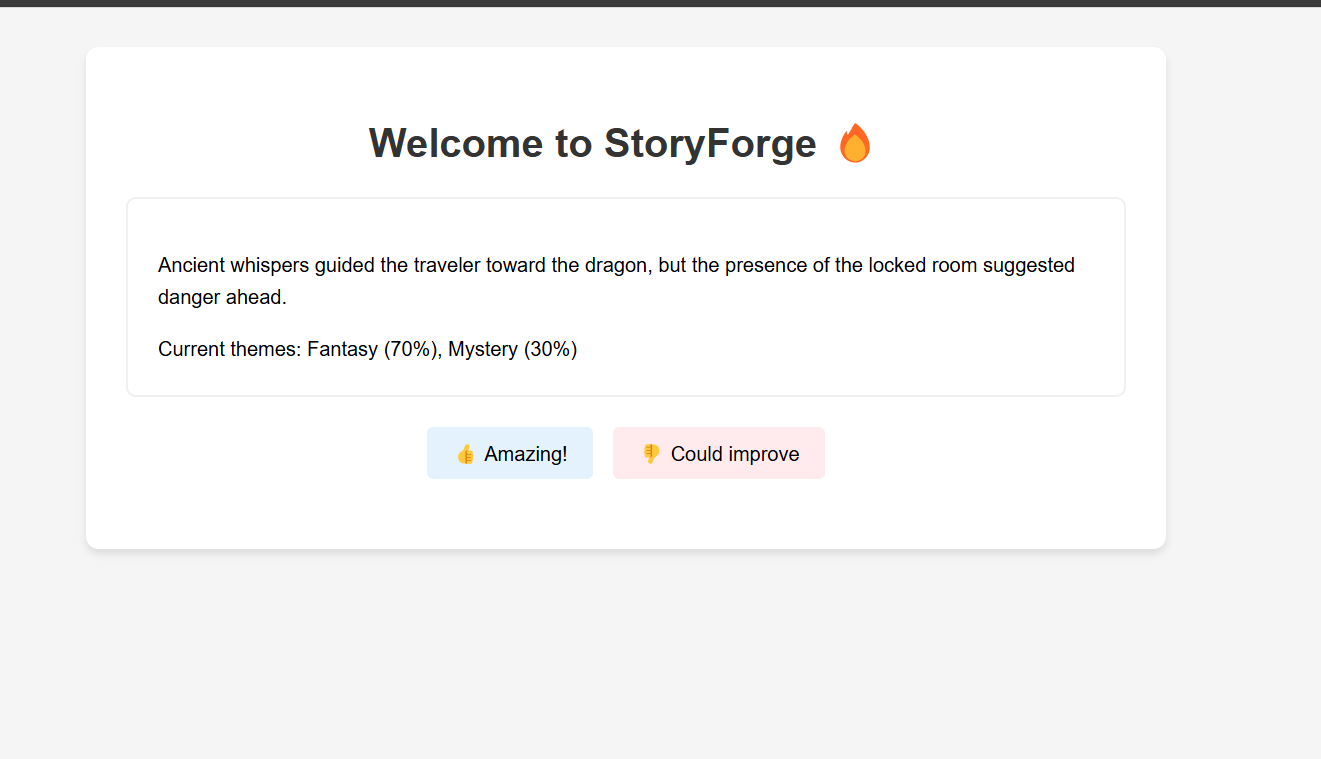Click the Mystery (30%) theme text
Image resolution: width=1321 pixels, height=759 pixels.
513,349
